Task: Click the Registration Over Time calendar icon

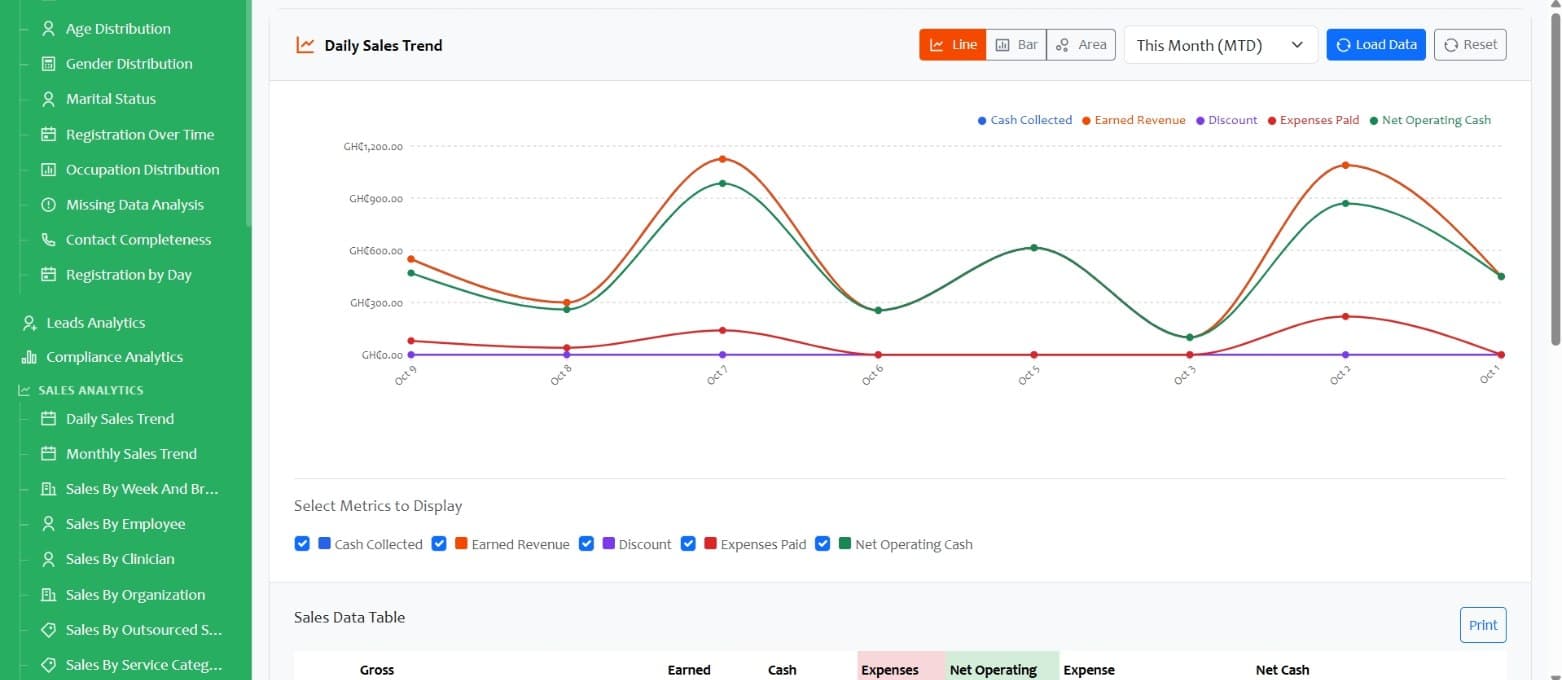Action: point(48,134)
